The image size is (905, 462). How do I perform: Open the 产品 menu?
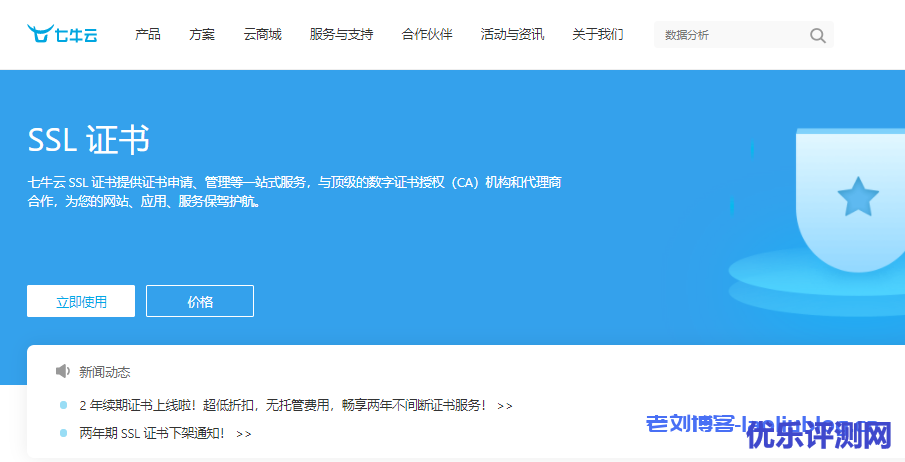[x=148, y=35]
